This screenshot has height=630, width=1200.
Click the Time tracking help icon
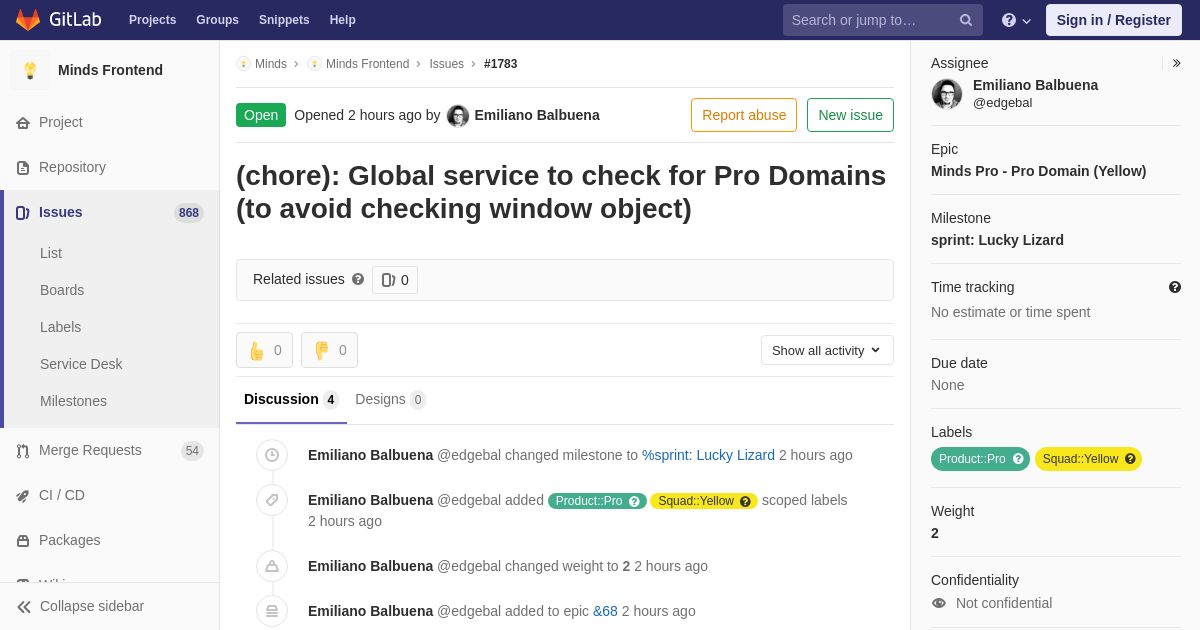pyautogui.click(x=1175, y=287)
